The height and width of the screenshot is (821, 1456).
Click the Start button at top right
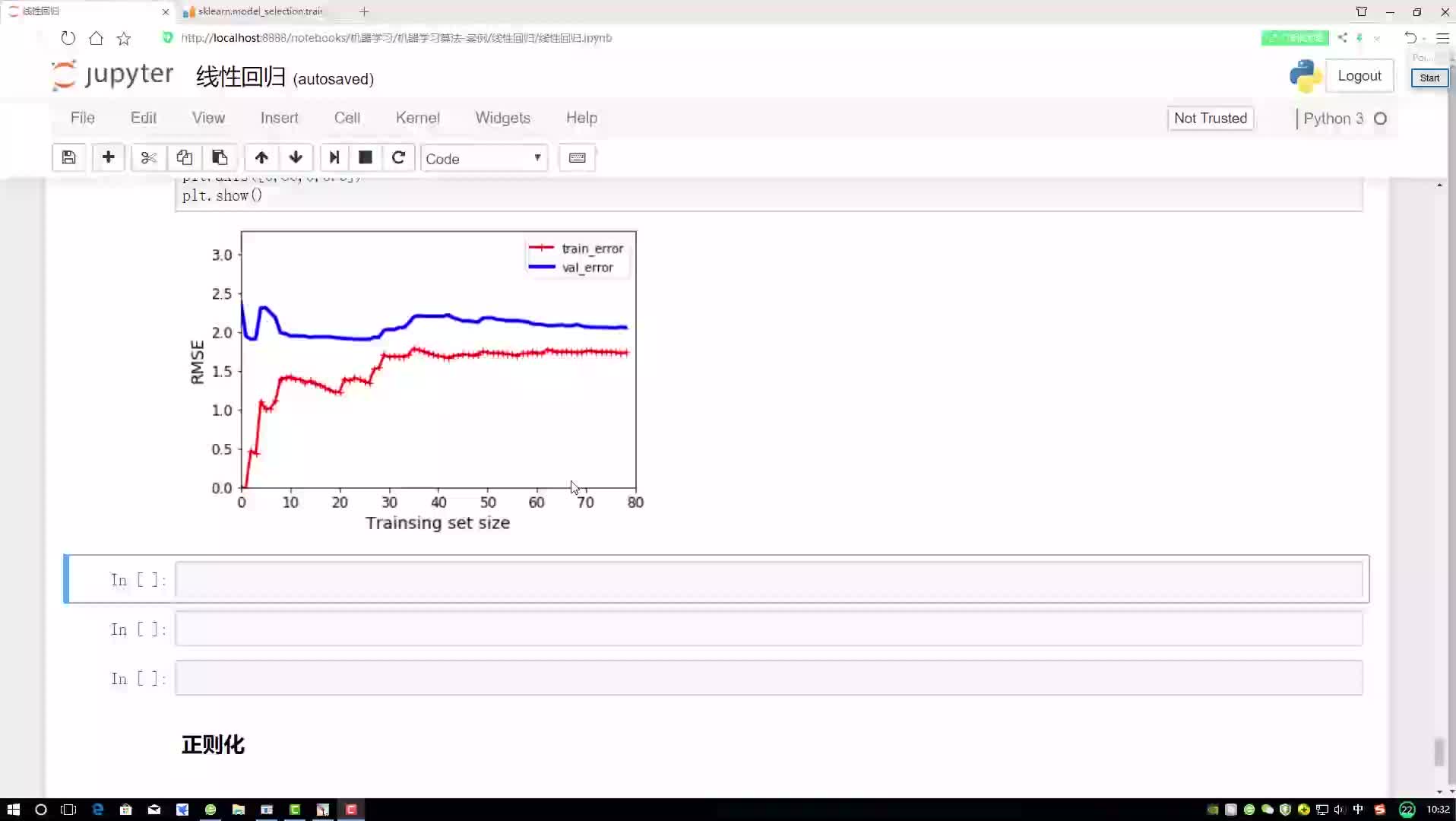click(1429, 78)
